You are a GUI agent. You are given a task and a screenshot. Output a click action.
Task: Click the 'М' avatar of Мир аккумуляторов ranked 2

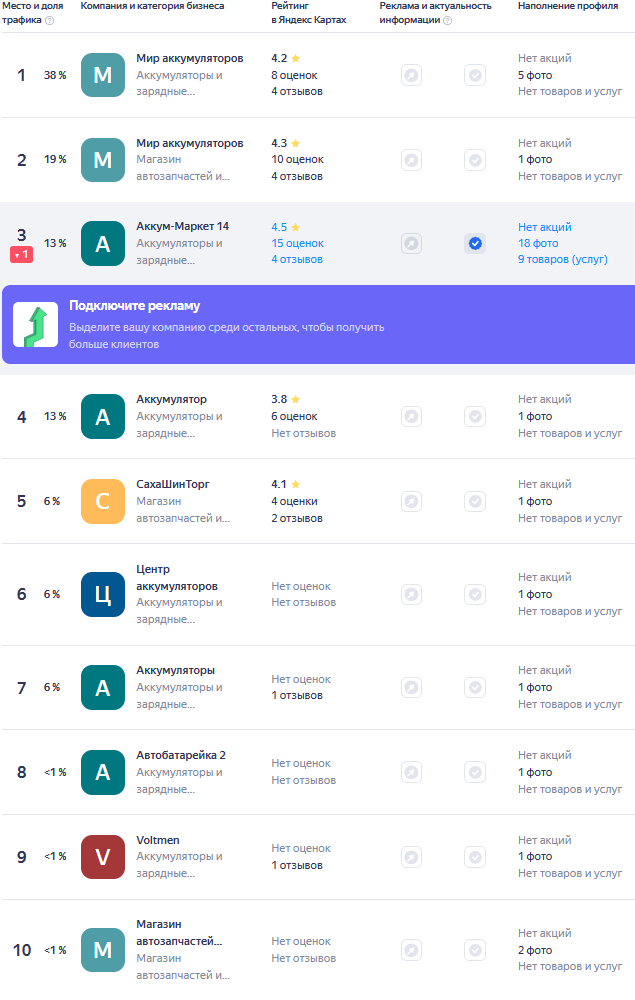(x=103, y=160)
